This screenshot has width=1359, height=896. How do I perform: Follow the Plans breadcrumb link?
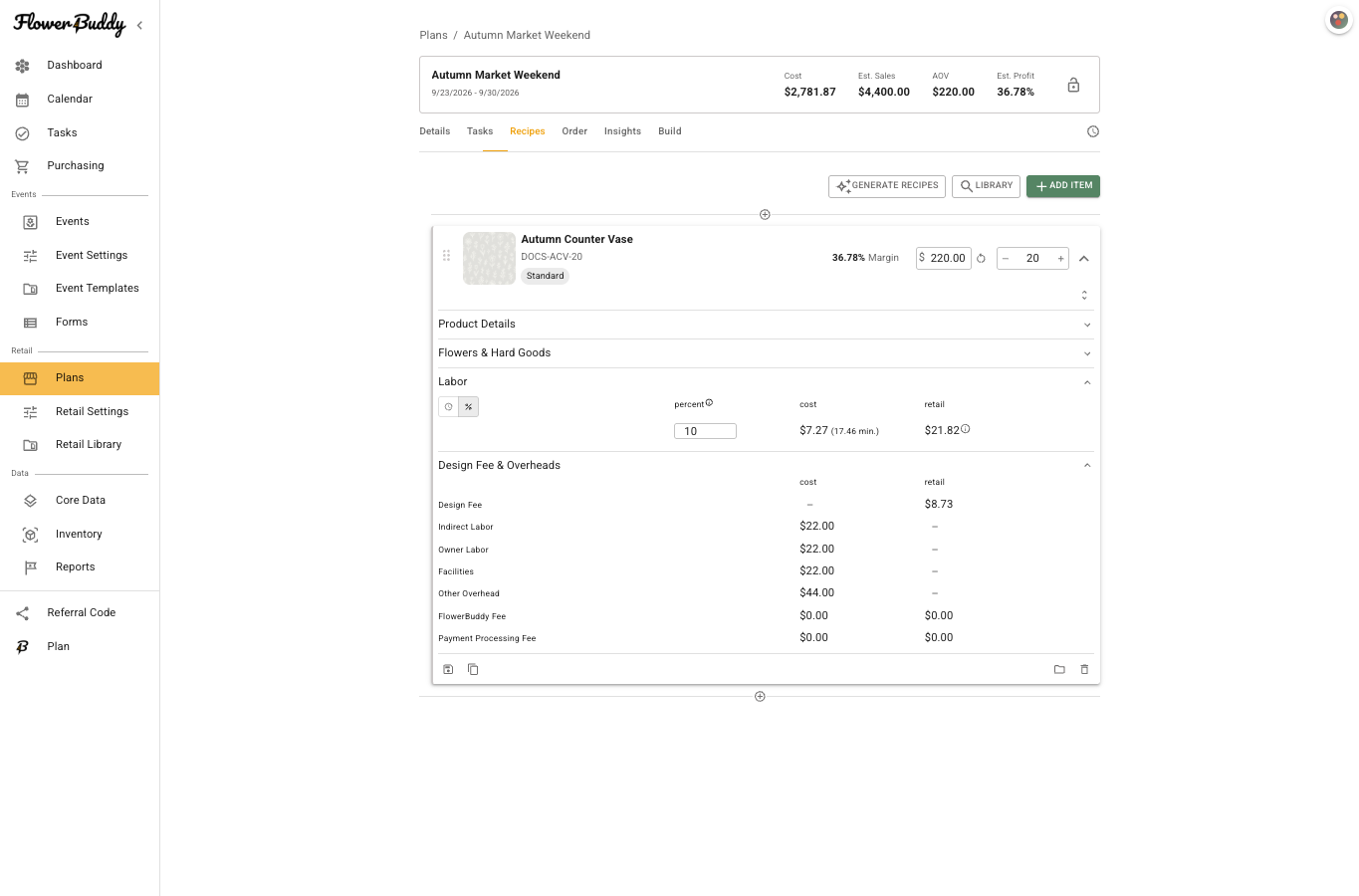[x=434, y=35]
